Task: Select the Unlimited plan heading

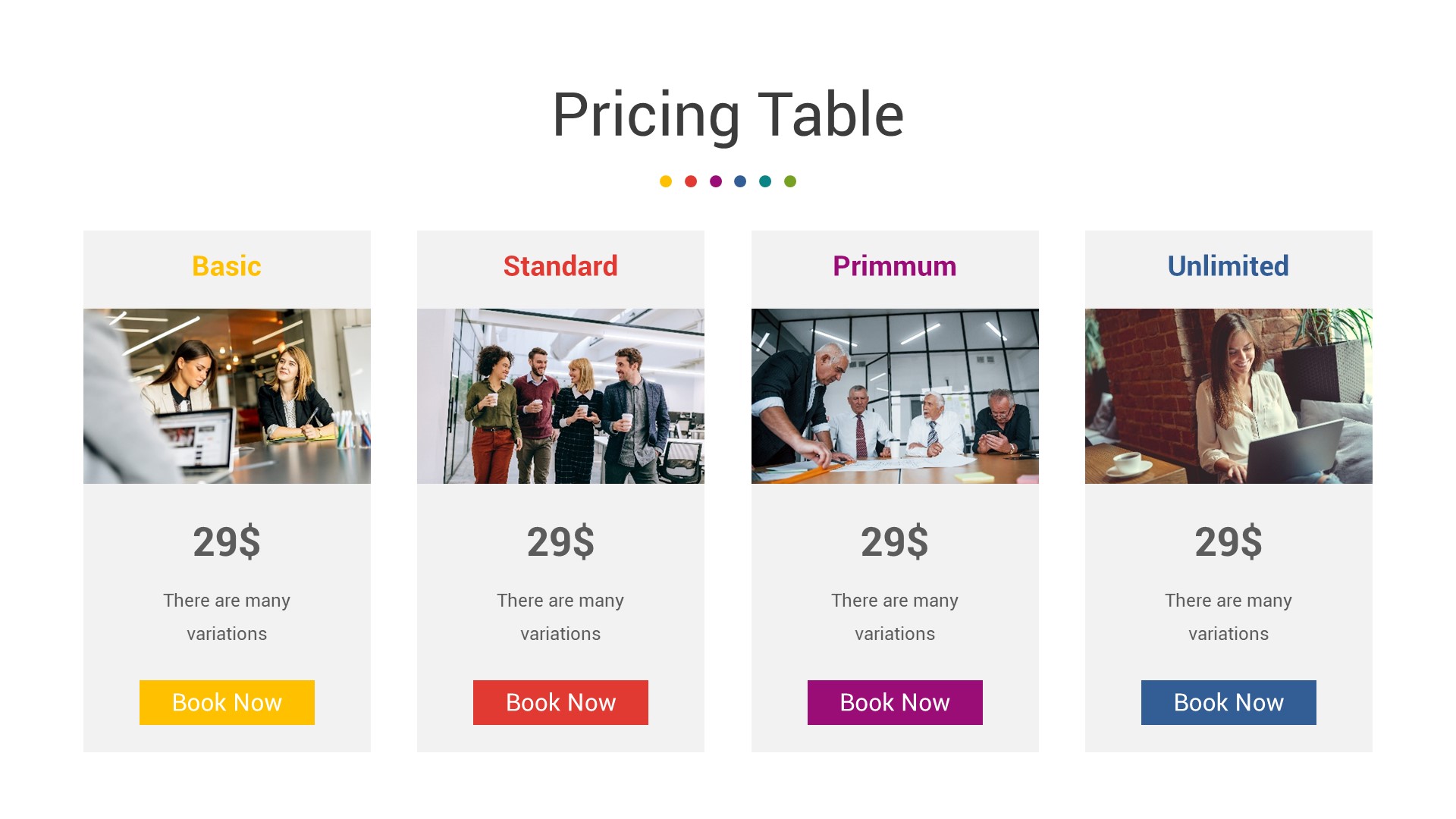Action: point(1228,266)
